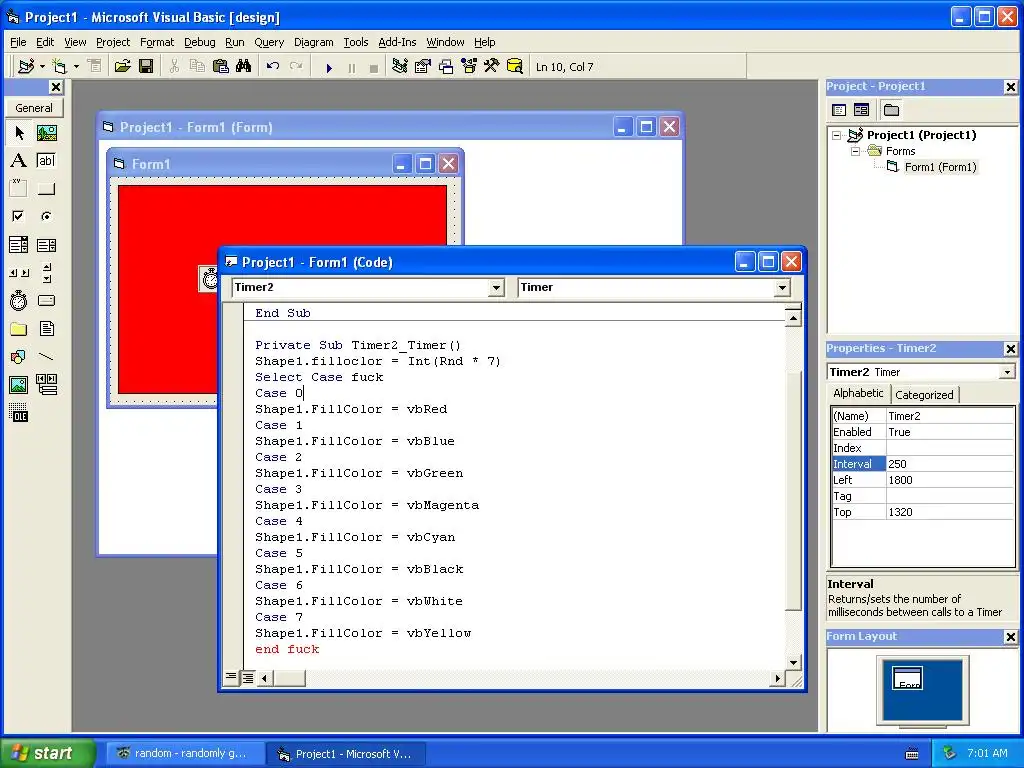Select the PictureBox control tool
1024x768 pixels.
click(x=46, y=133)
